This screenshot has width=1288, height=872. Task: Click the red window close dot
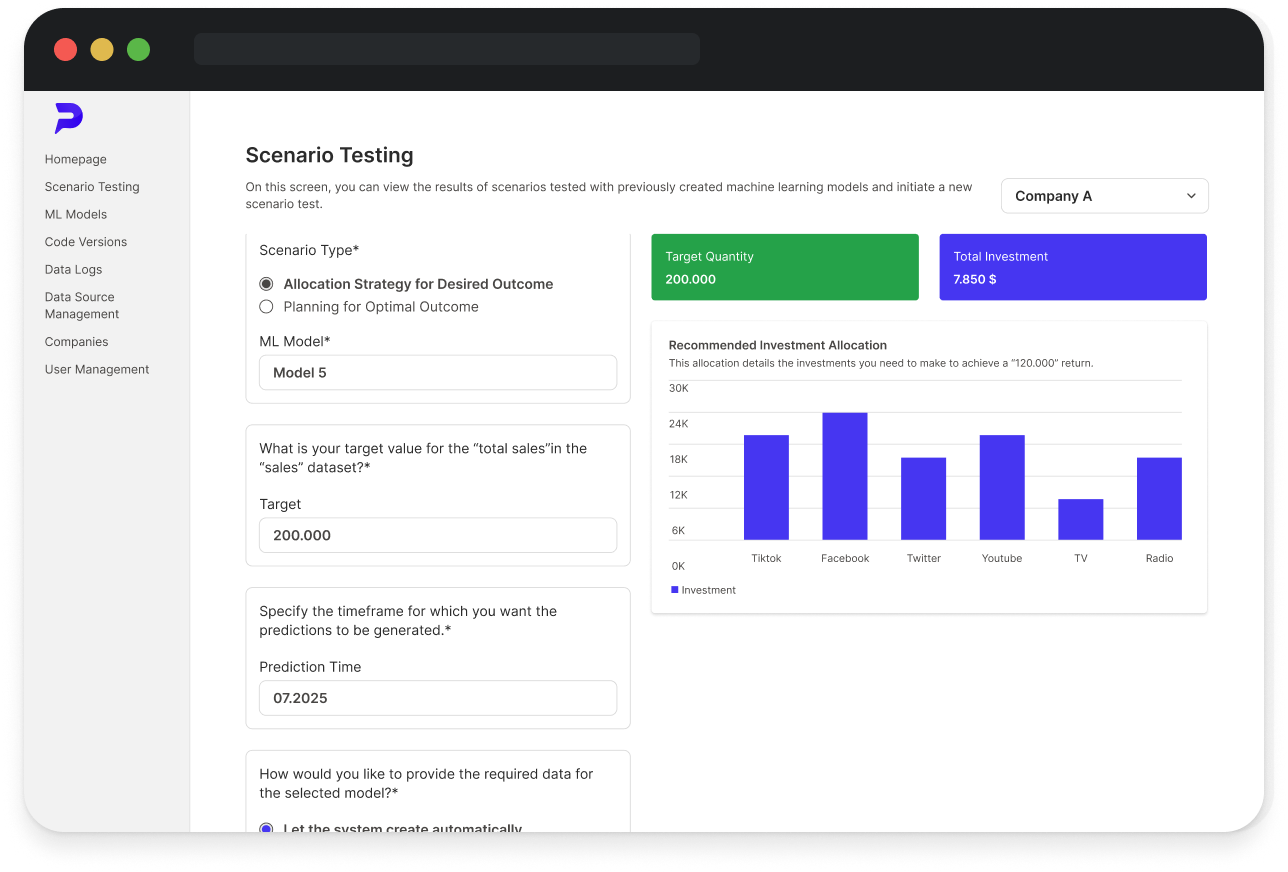[x=66, y=49]
